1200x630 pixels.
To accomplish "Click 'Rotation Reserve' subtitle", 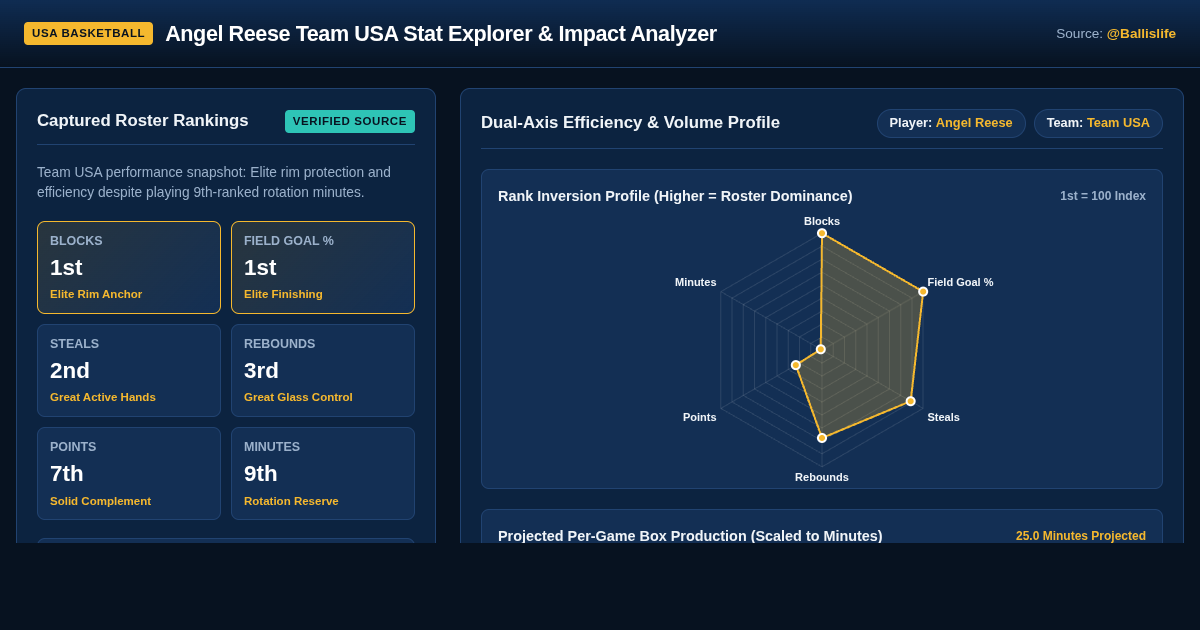I will pos(291,501).
